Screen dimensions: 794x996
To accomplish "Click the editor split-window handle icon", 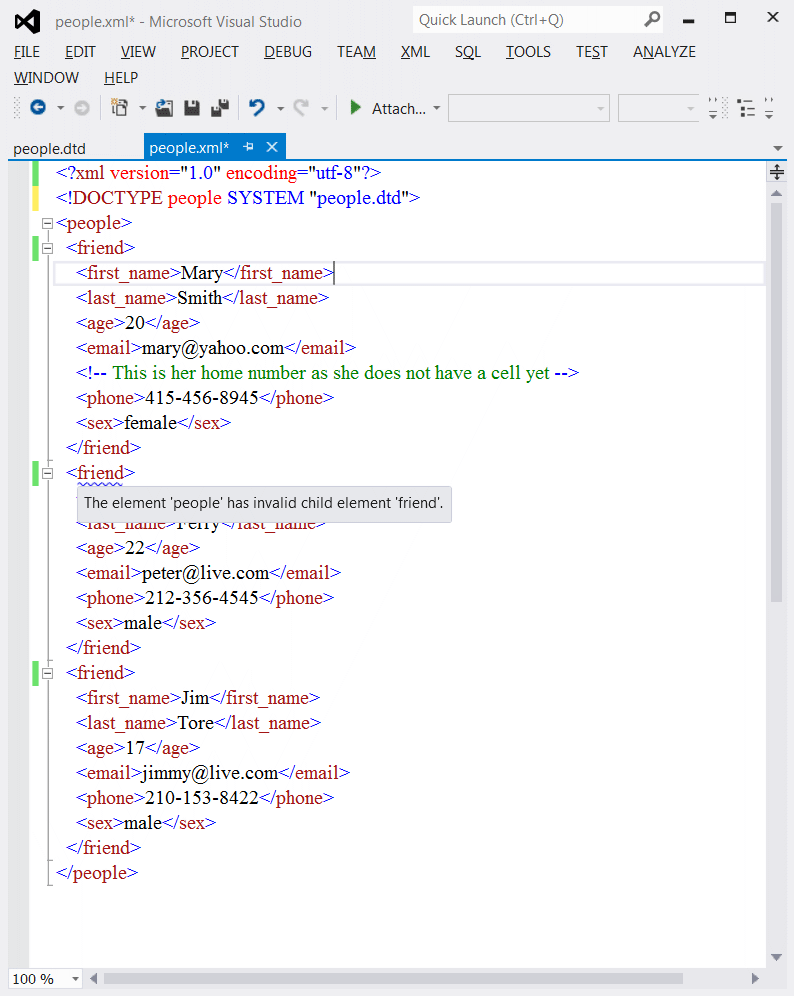I will tap(777, 172).
